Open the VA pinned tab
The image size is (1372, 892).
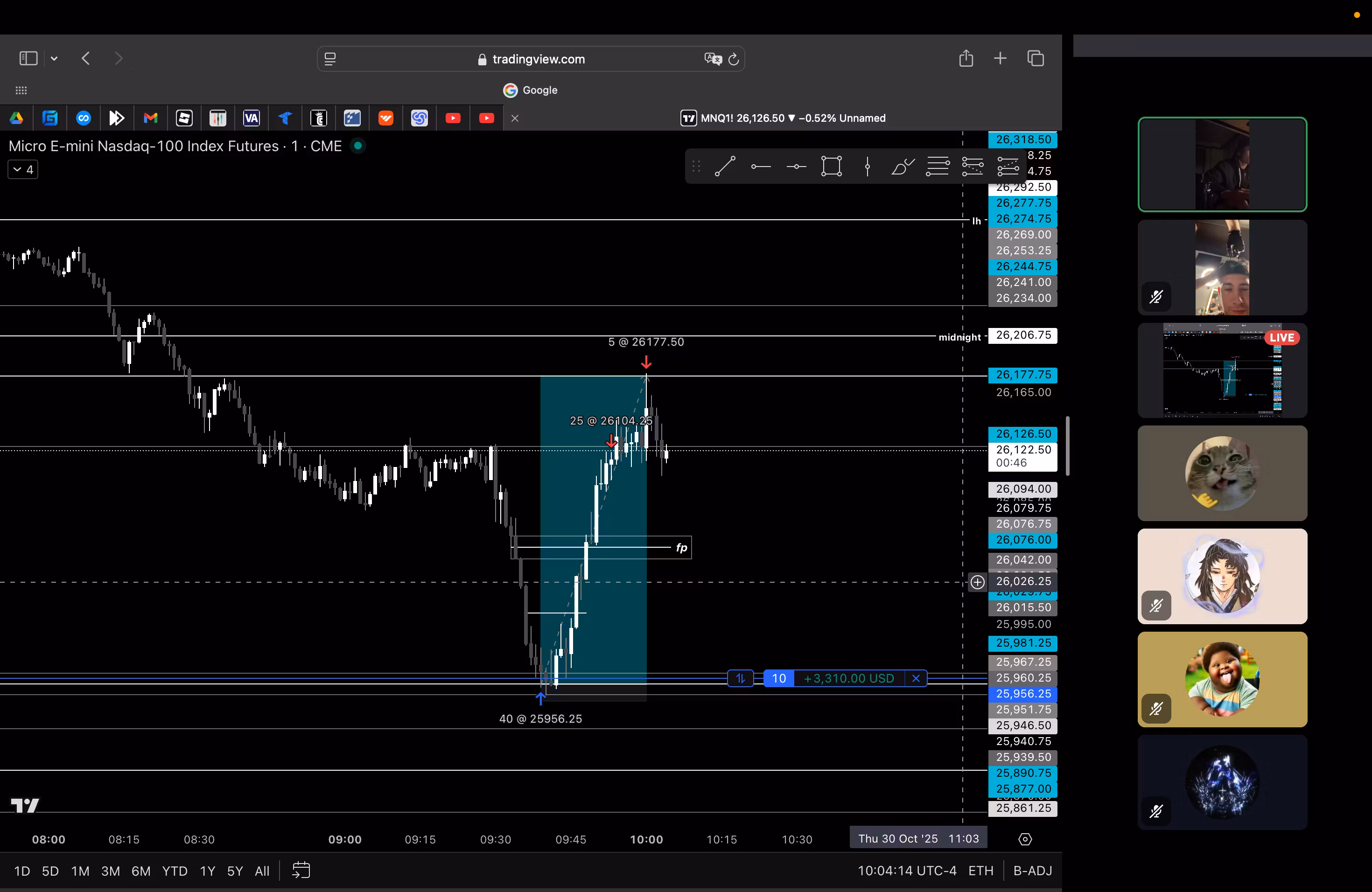point(252,118)
